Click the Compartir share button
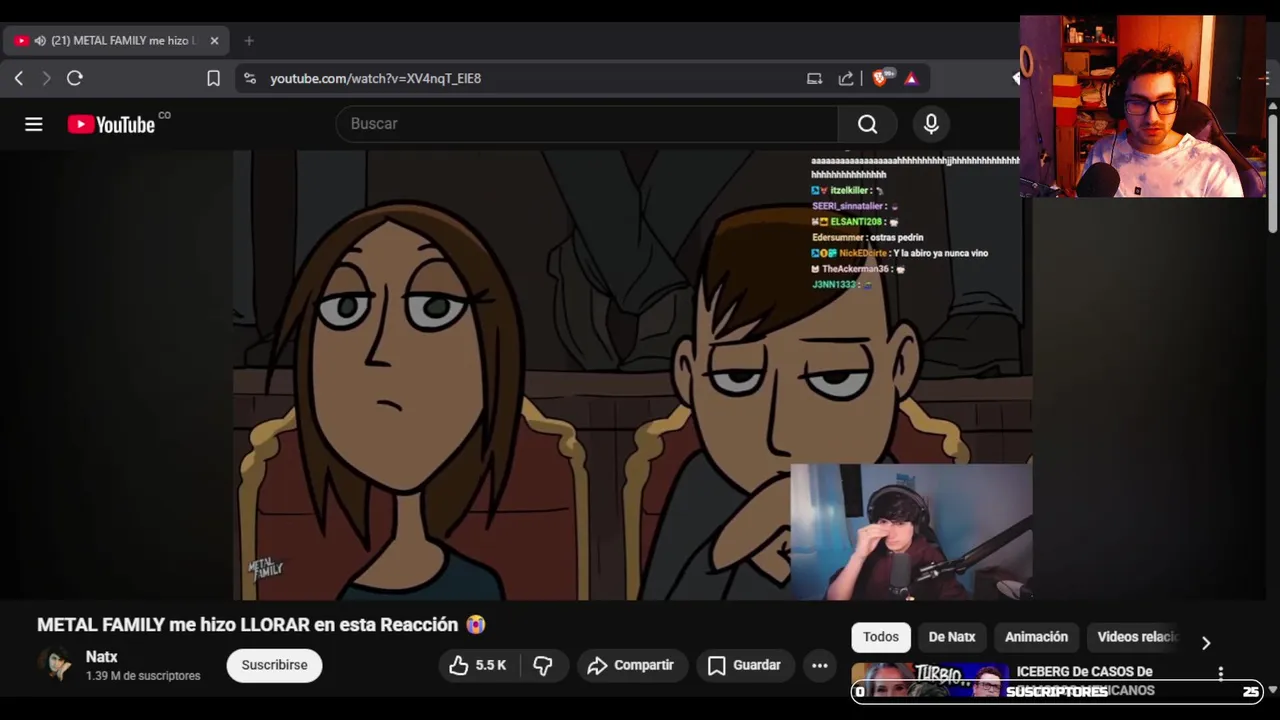 pos(631,665)
